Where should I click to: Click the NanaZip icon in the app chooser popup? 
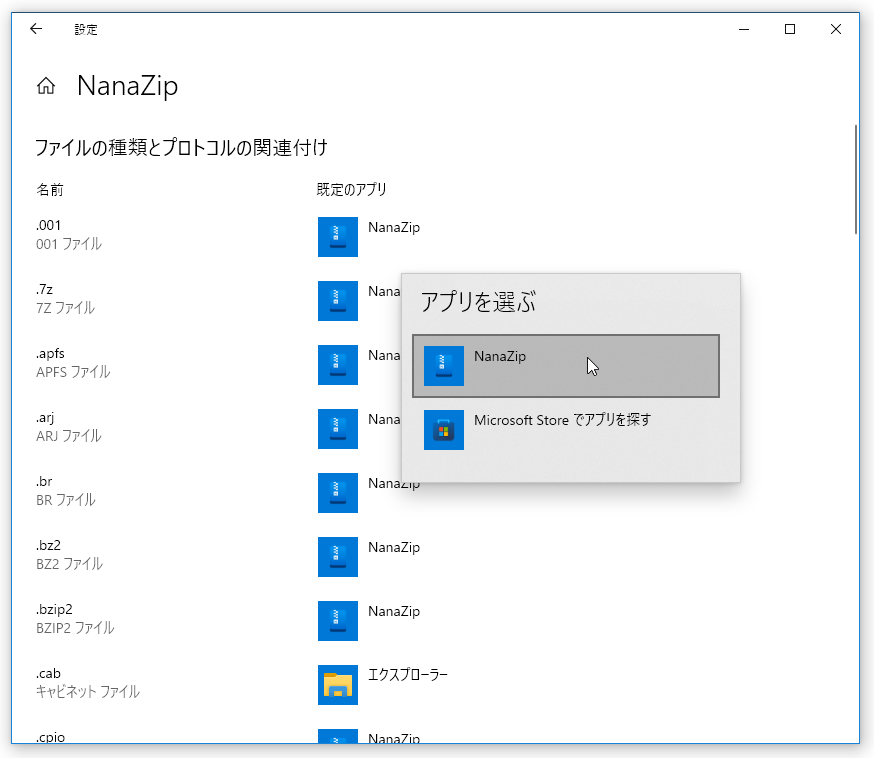pos(444,366)
